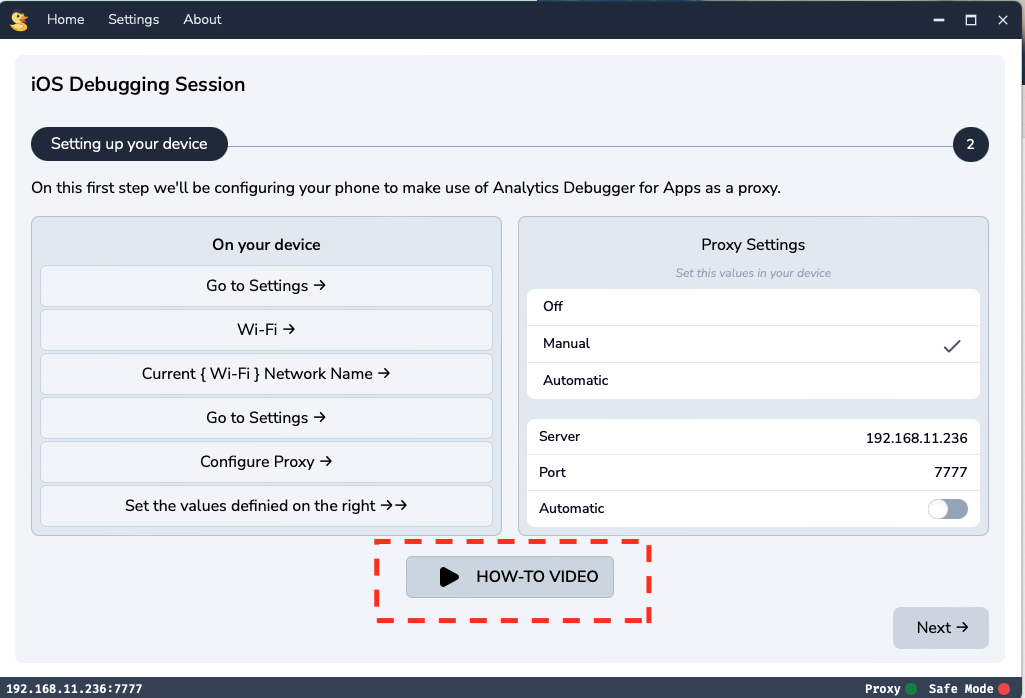Viewport: 1025px width, 698px height.
Task: Go to step 2 circle
Action: pos(971,144)
